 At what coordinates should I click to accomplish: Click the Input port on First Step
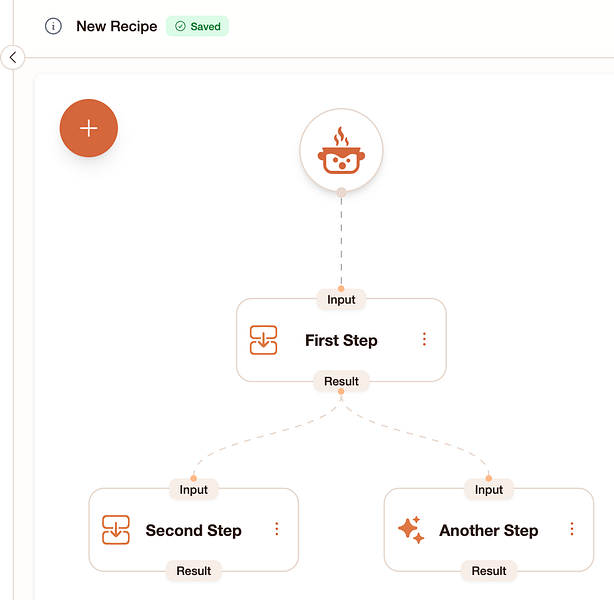coord(341,300)
